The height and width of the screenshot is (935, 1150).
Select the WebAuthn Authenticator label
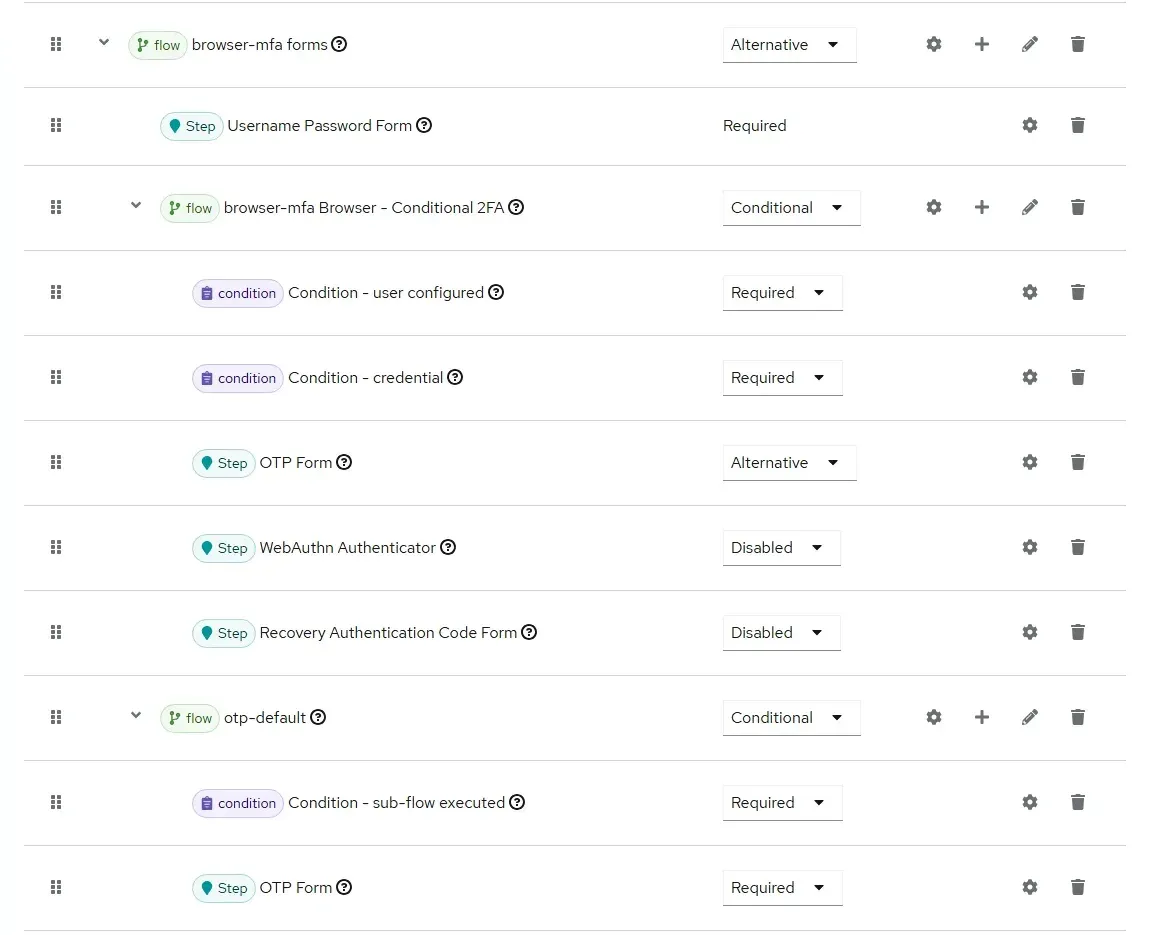click(348, 548)
